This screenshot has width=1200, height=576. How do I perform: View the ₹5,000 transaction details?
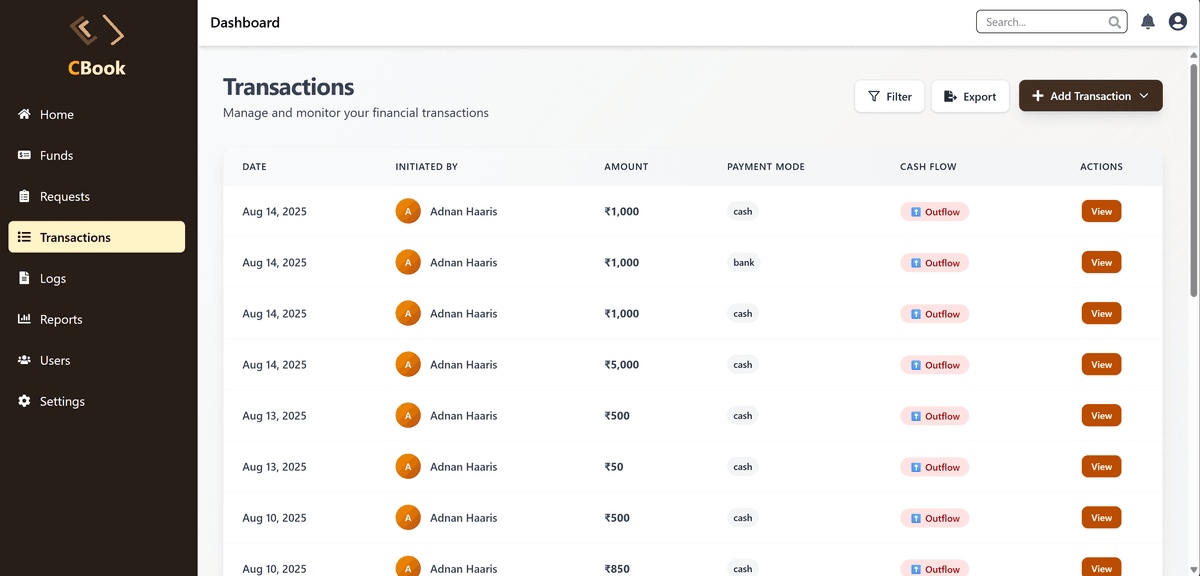1101,364
